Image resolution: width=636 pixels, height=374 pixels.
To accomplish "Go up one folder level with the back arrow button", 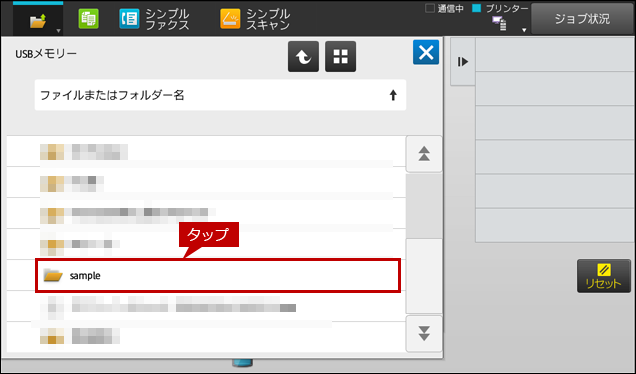I will [303, 56].
